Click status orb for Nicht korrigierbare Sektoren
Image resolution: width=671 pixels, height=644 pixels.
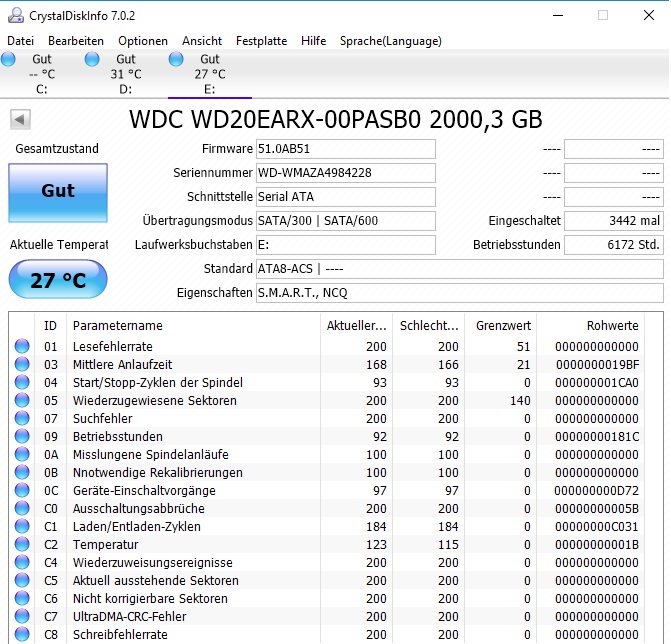click(22, 597)
